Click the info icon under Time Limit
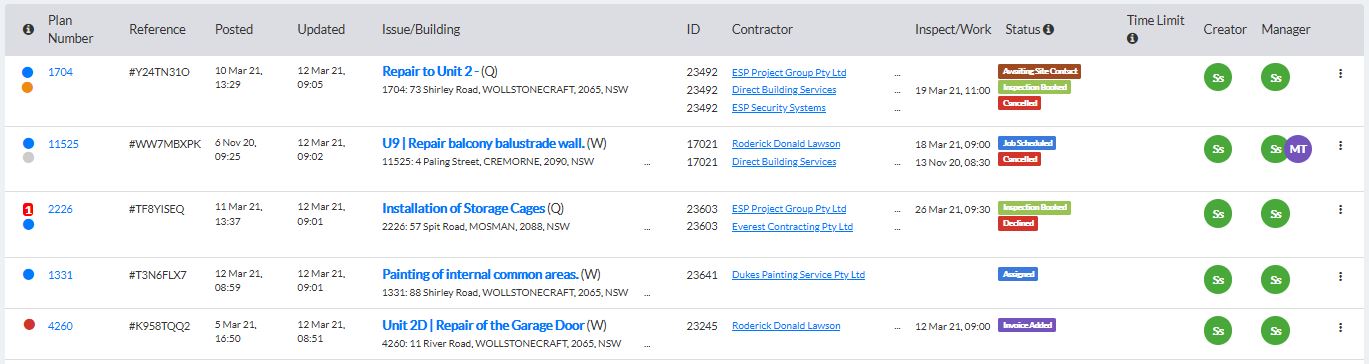 (1132, 39)
